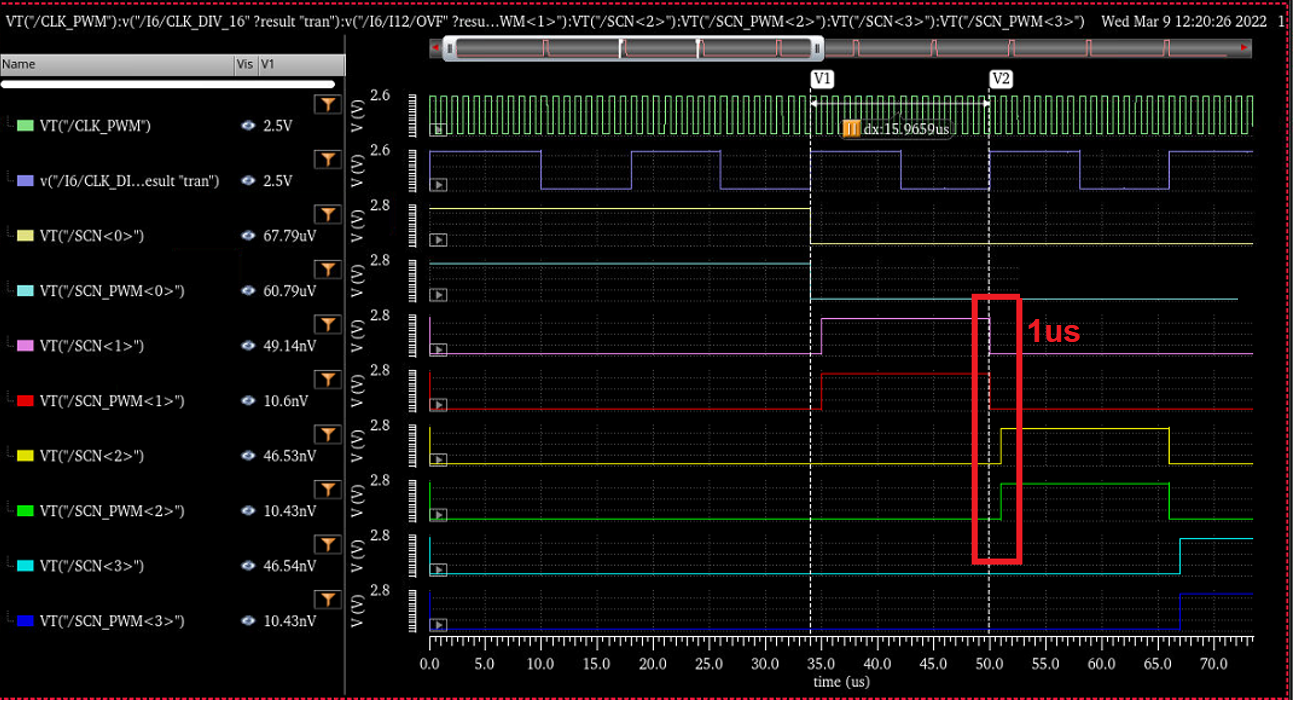Hide the SCN<1> trace via its eye icon
The image size is (1293, 701).
click(x=248, y=346)
